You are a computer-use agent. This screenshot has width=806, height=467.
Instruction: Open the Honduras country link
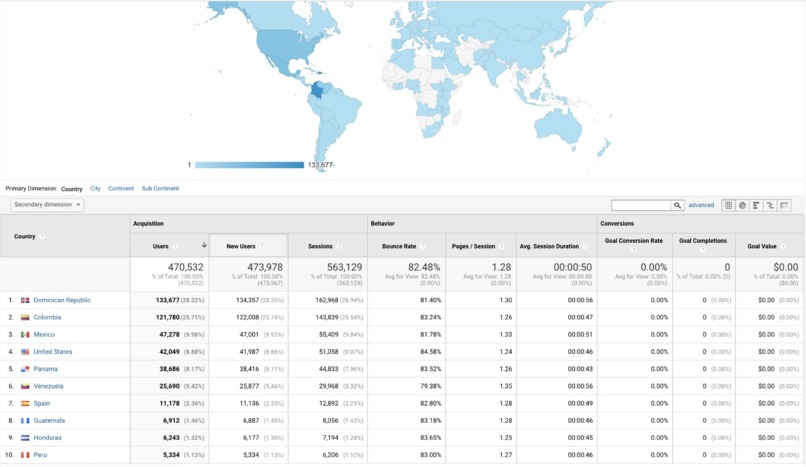47,438
